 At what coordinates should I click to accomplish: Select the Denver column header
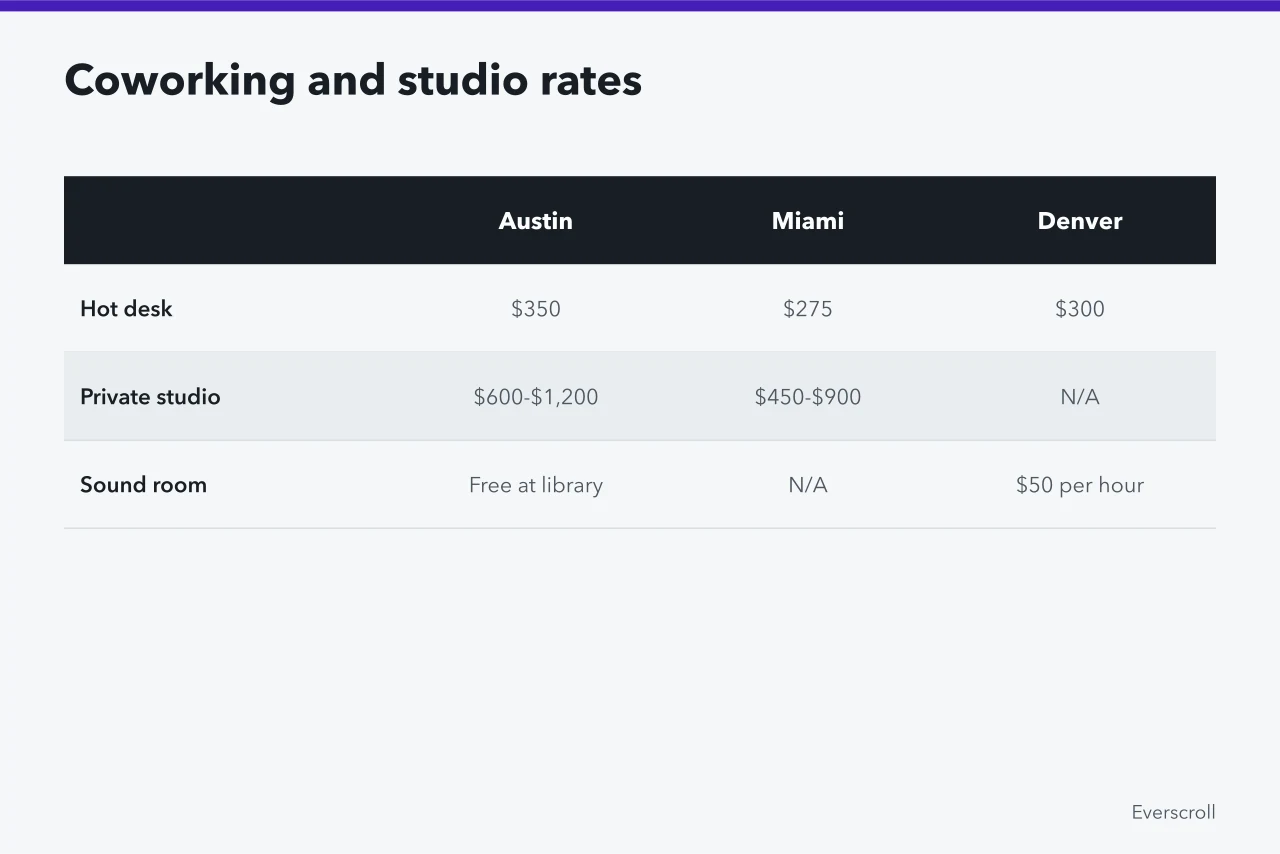[1080, 221]
